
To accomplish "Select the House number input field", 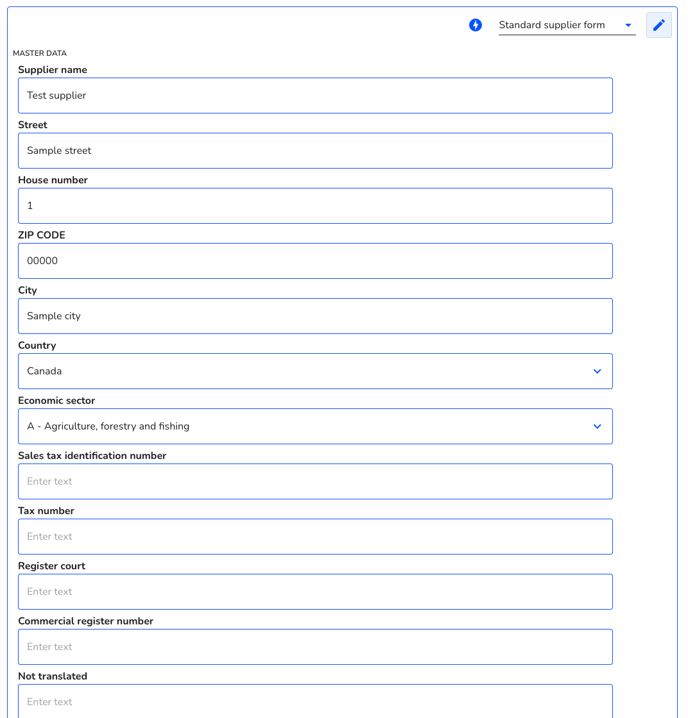I will click(x=315, y=206).
